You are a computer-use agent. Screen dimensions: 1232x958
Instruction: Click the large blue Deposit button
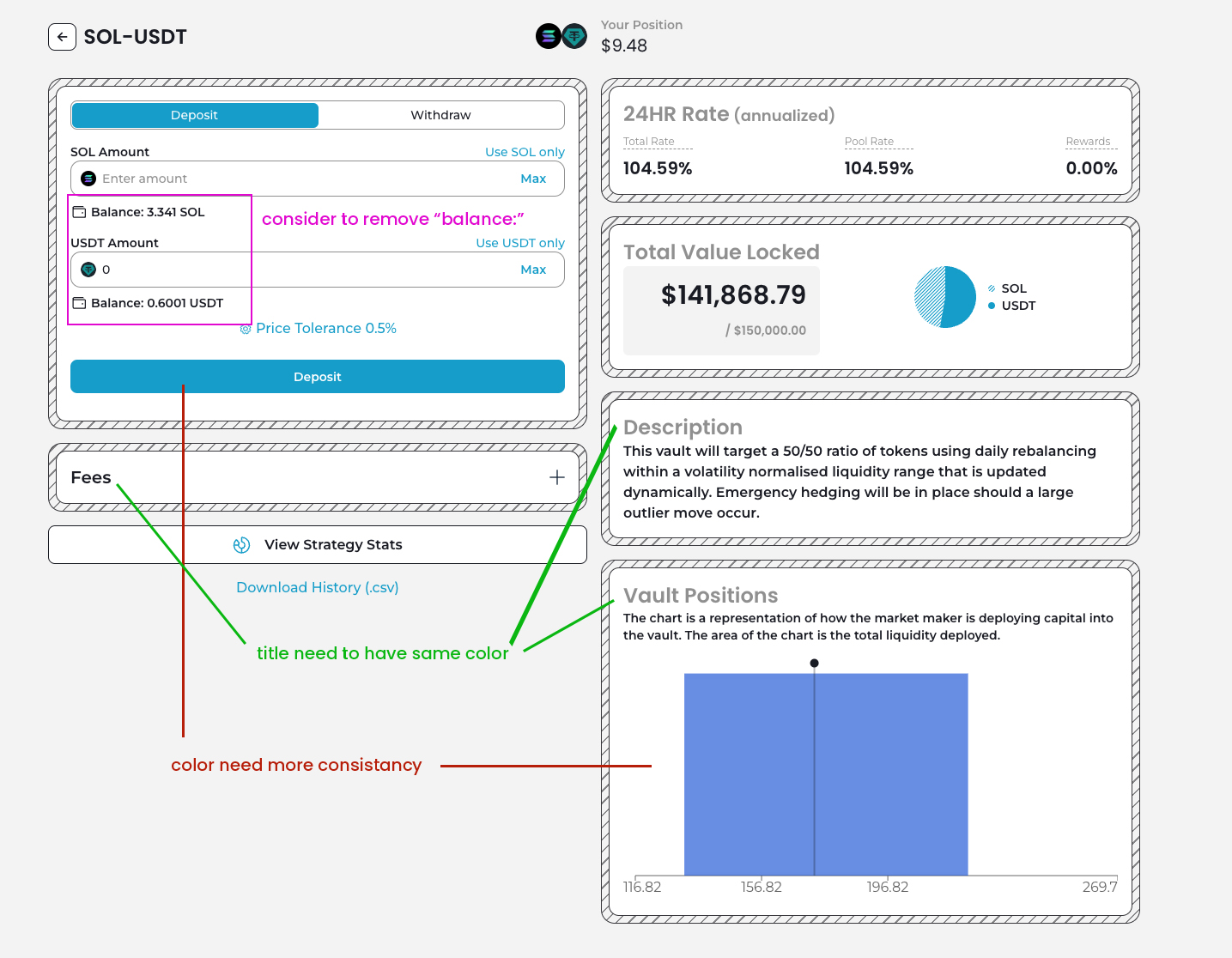pyautogui.click(x=318, y=377)
